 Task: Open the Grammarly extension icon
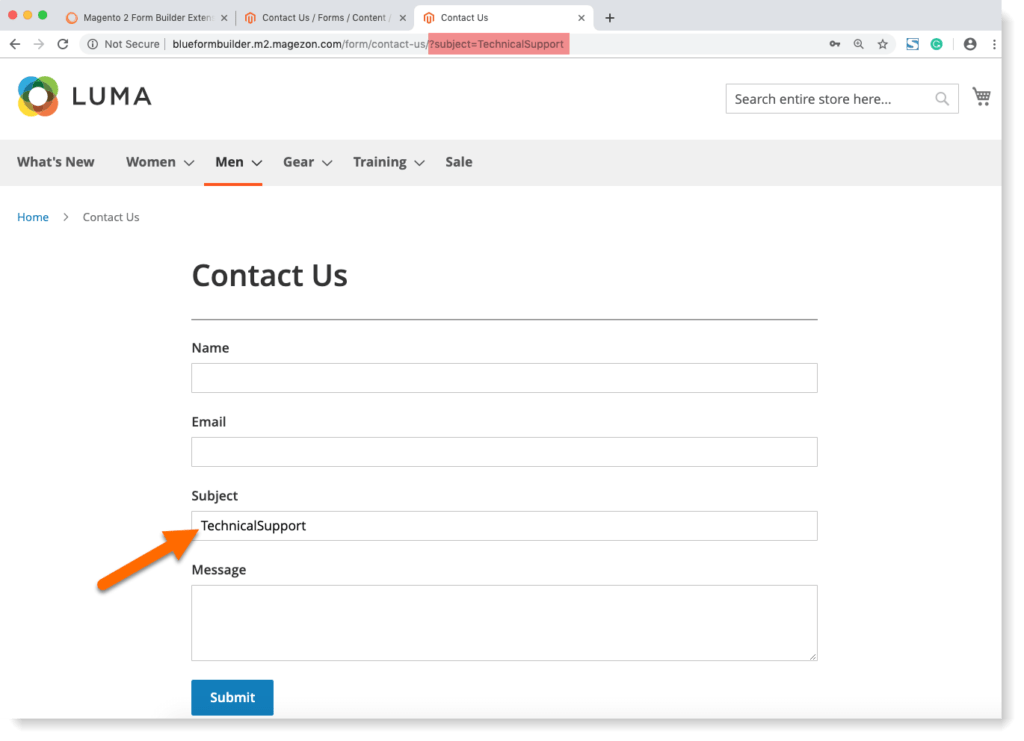(936, 44)
